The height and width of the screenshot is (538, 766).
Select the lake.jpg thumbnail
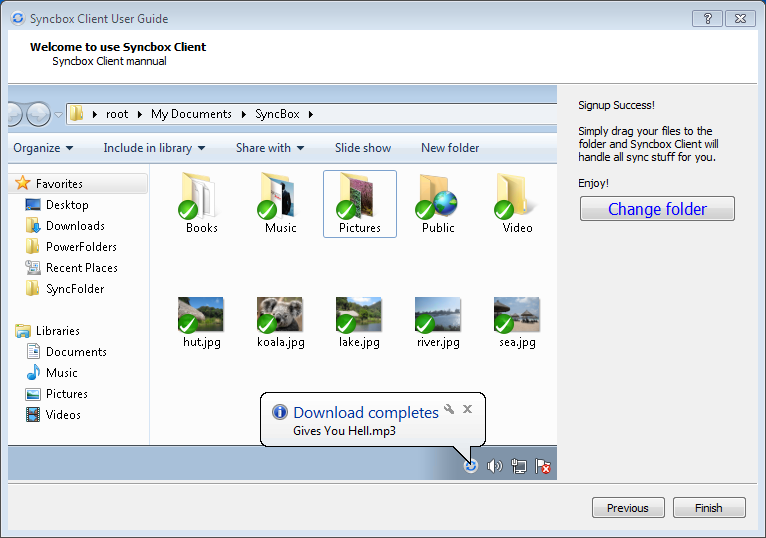(359, 315)
